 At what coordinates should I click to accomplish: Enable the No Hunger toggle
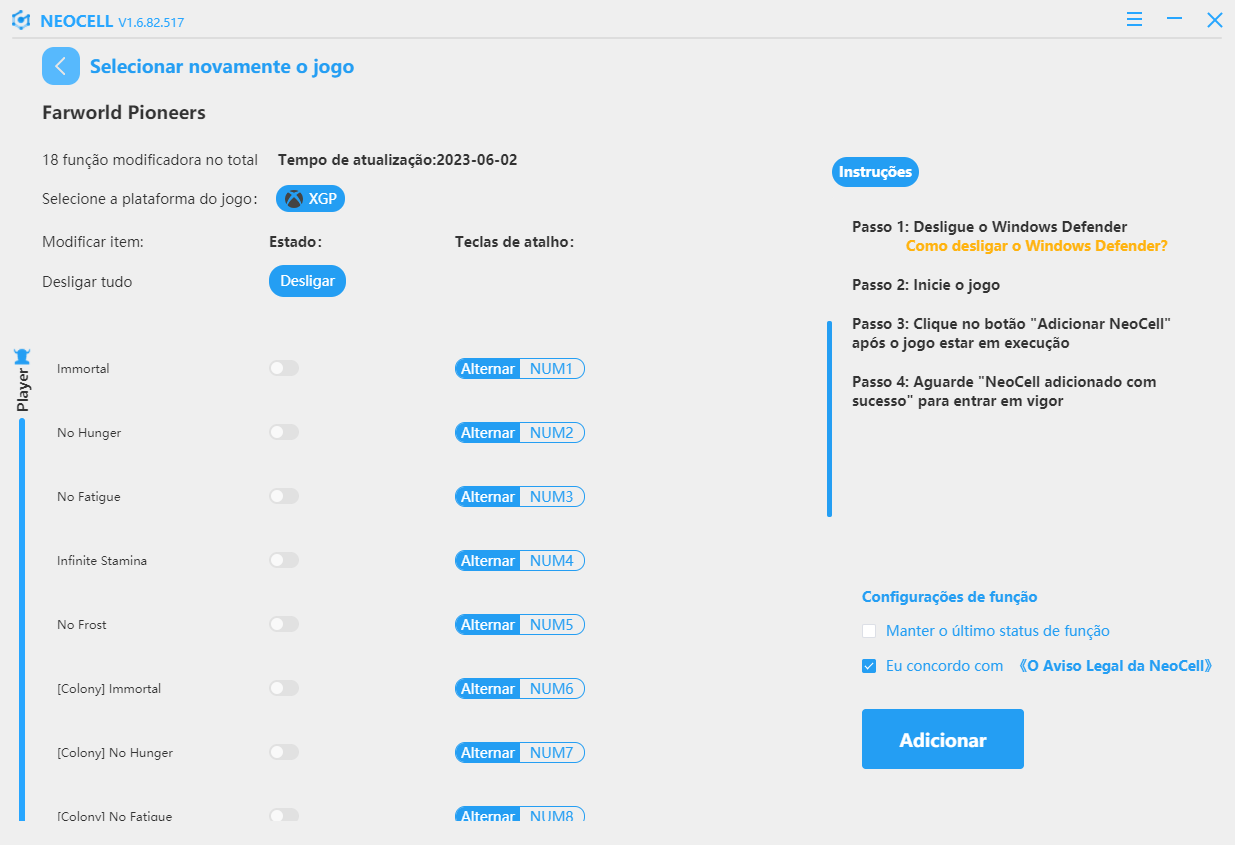point(284,433)
